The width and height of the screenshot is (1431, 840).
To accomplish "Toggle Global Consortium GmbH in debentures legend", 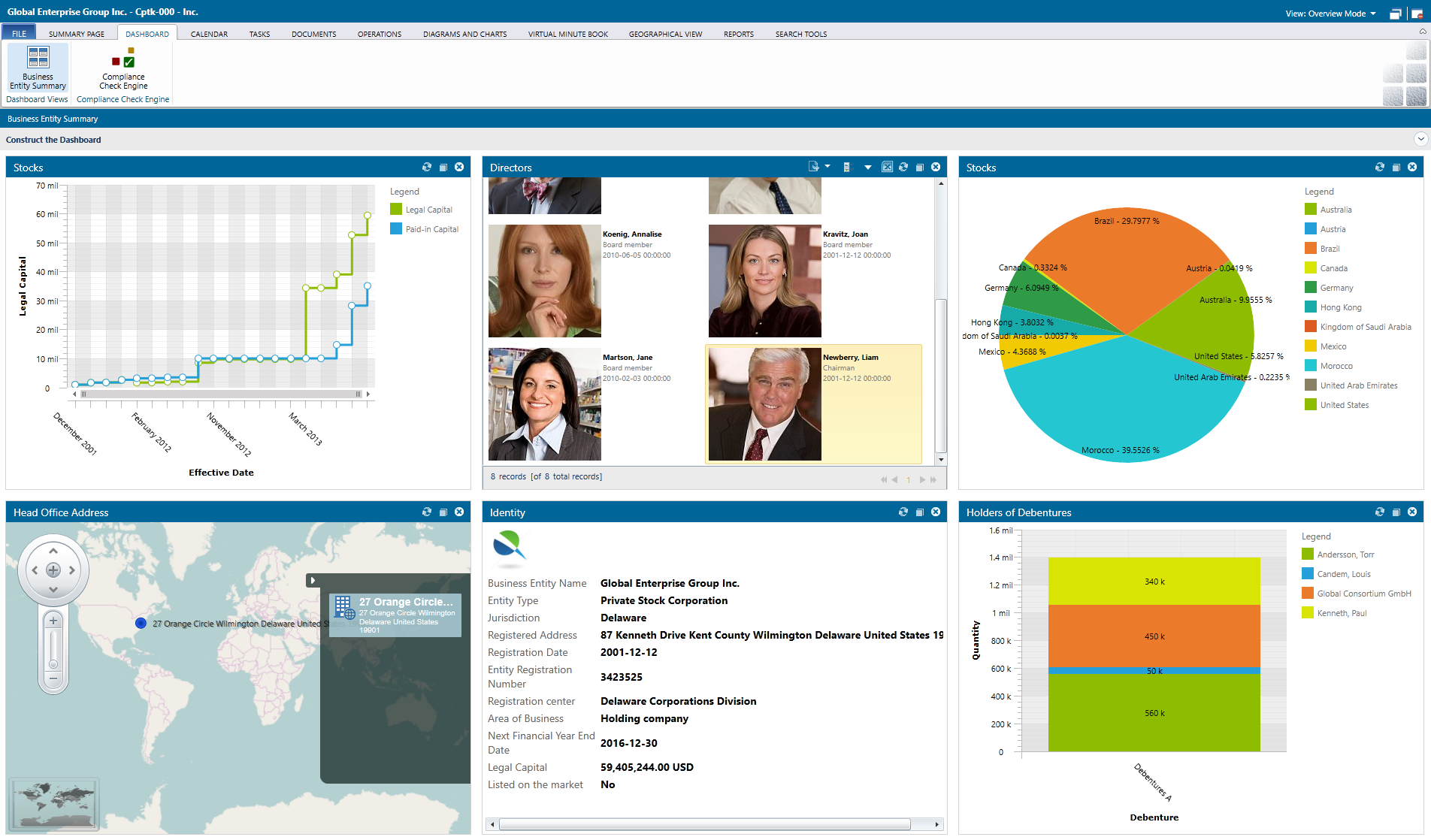I will tap(1357, 594).
